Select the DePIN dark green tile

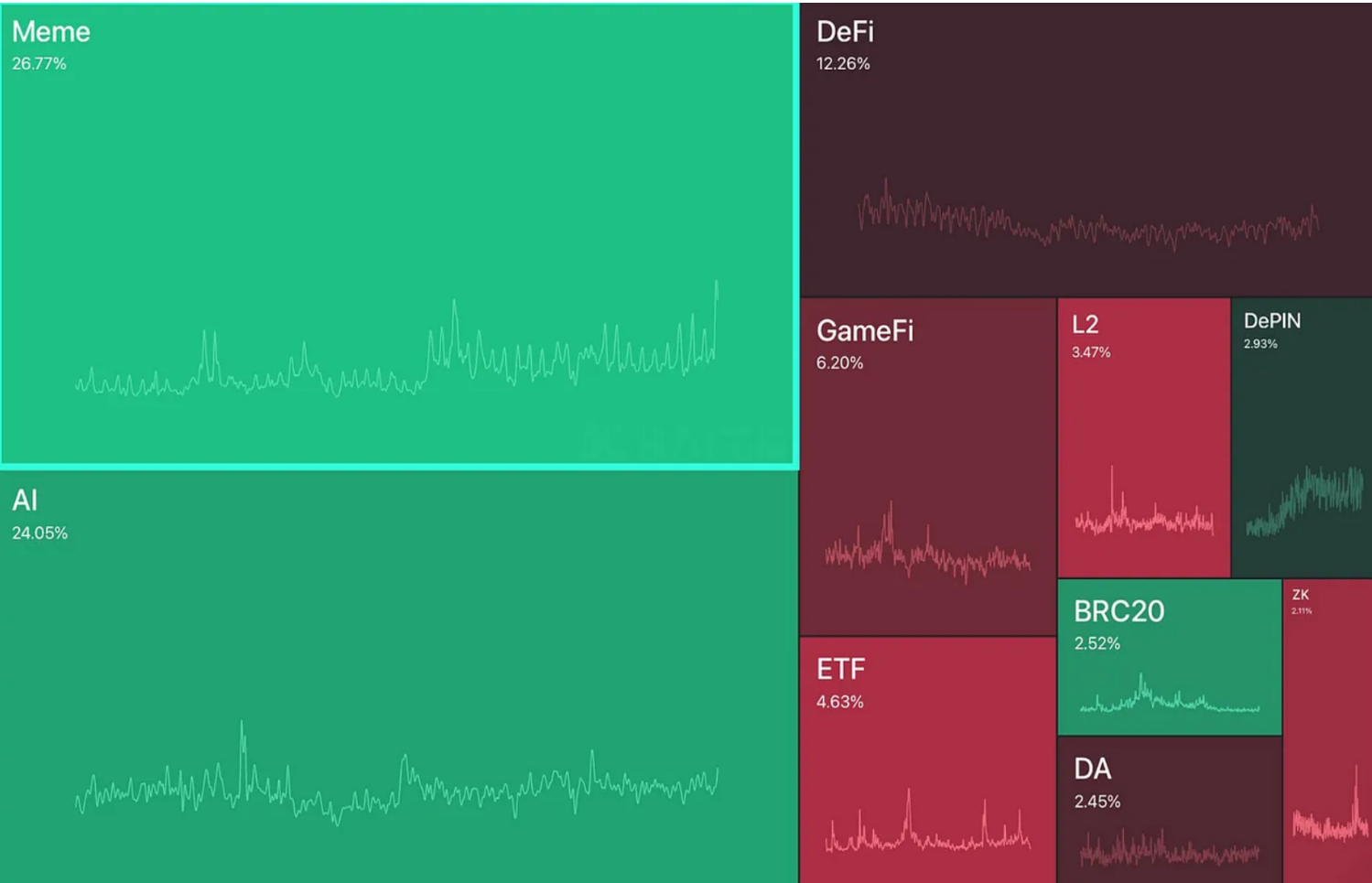pos(1302,437)
